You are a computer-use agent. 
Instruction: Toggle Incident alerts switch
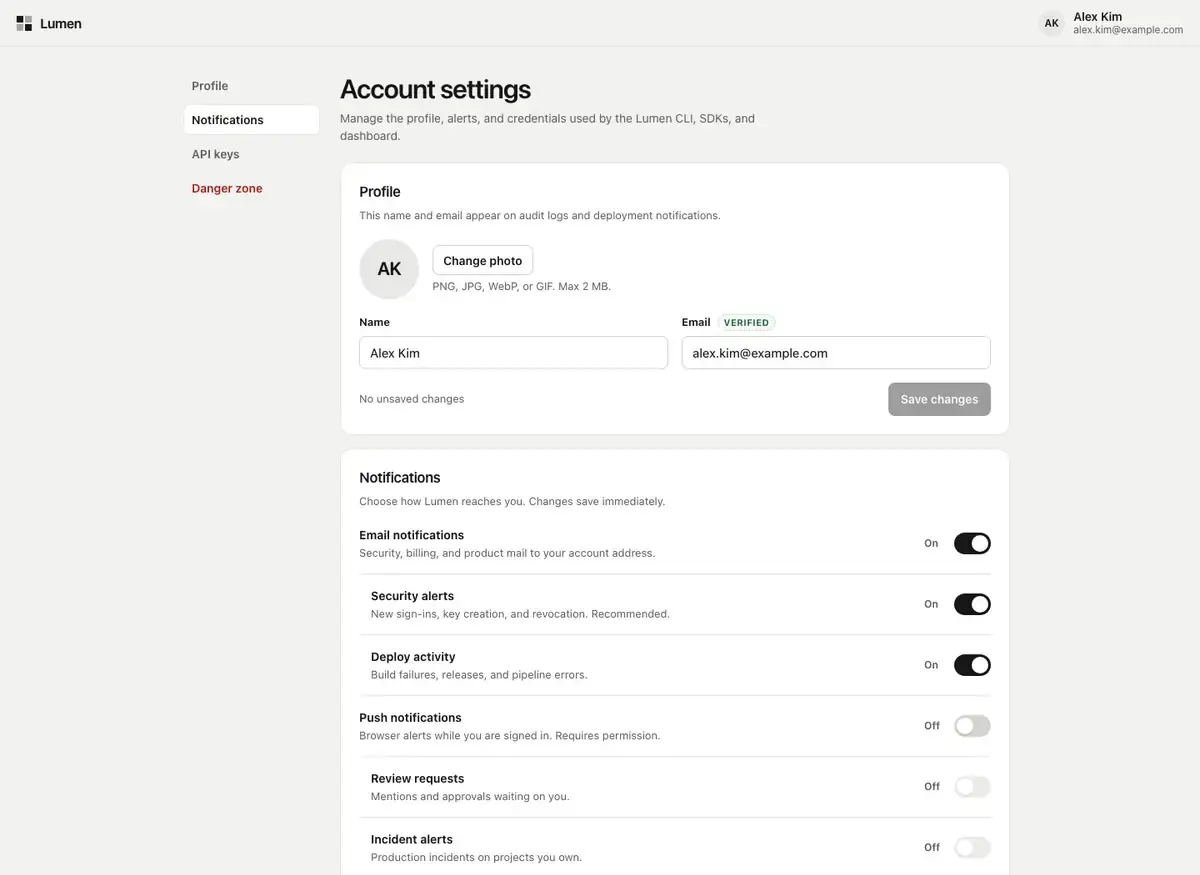click(x=972, y=847)
